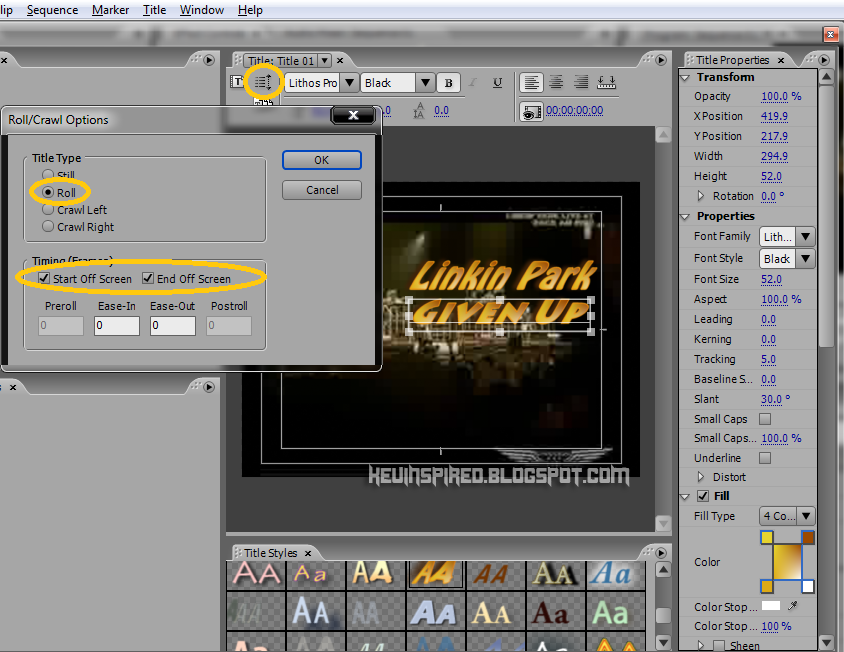
Task: Uncheck the Start Off Screen checkbox
Action: pos(42,279)
